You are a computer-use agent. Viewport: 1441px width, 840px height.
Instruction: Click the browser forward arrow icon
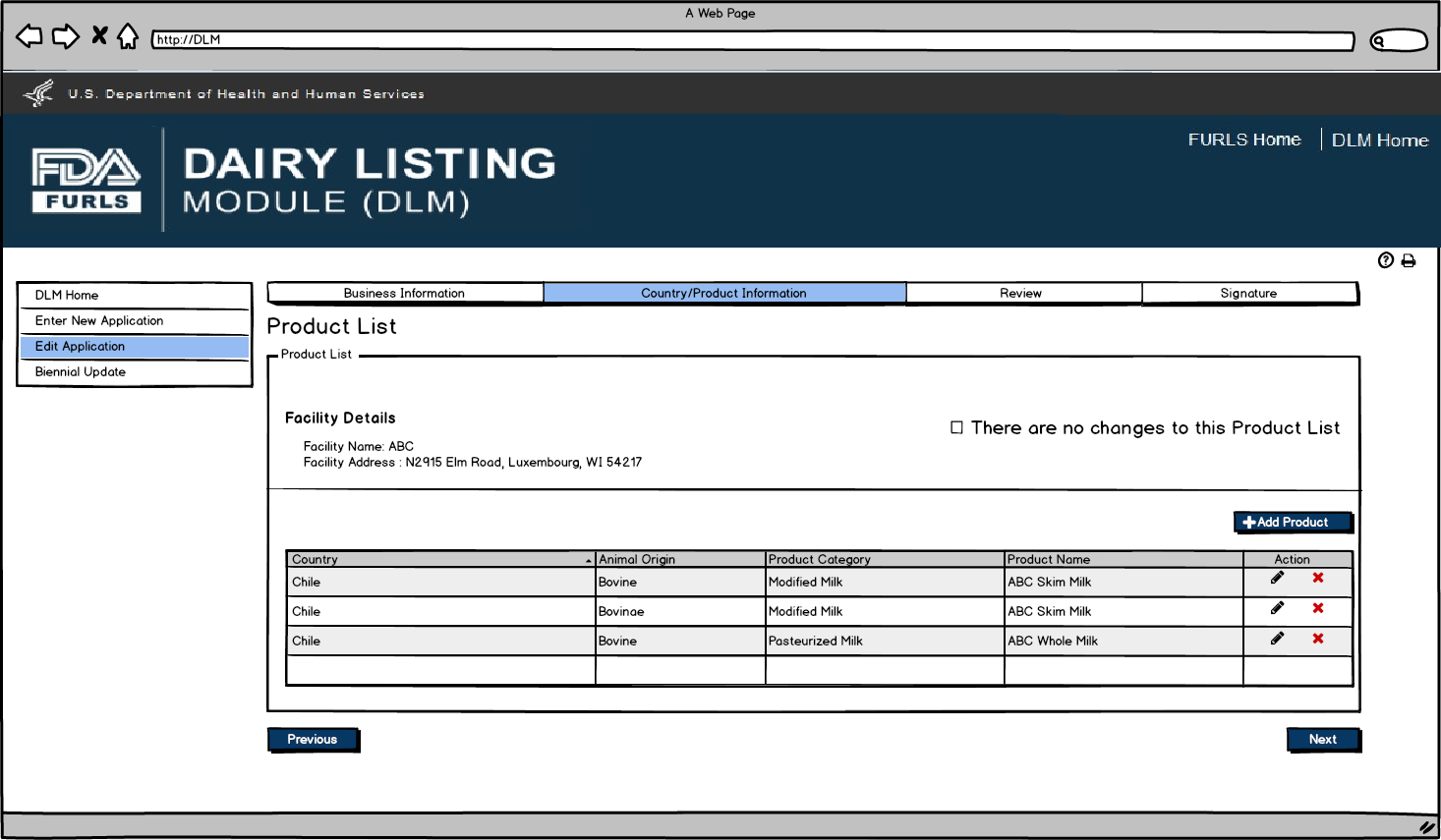(x=66, y=36)
